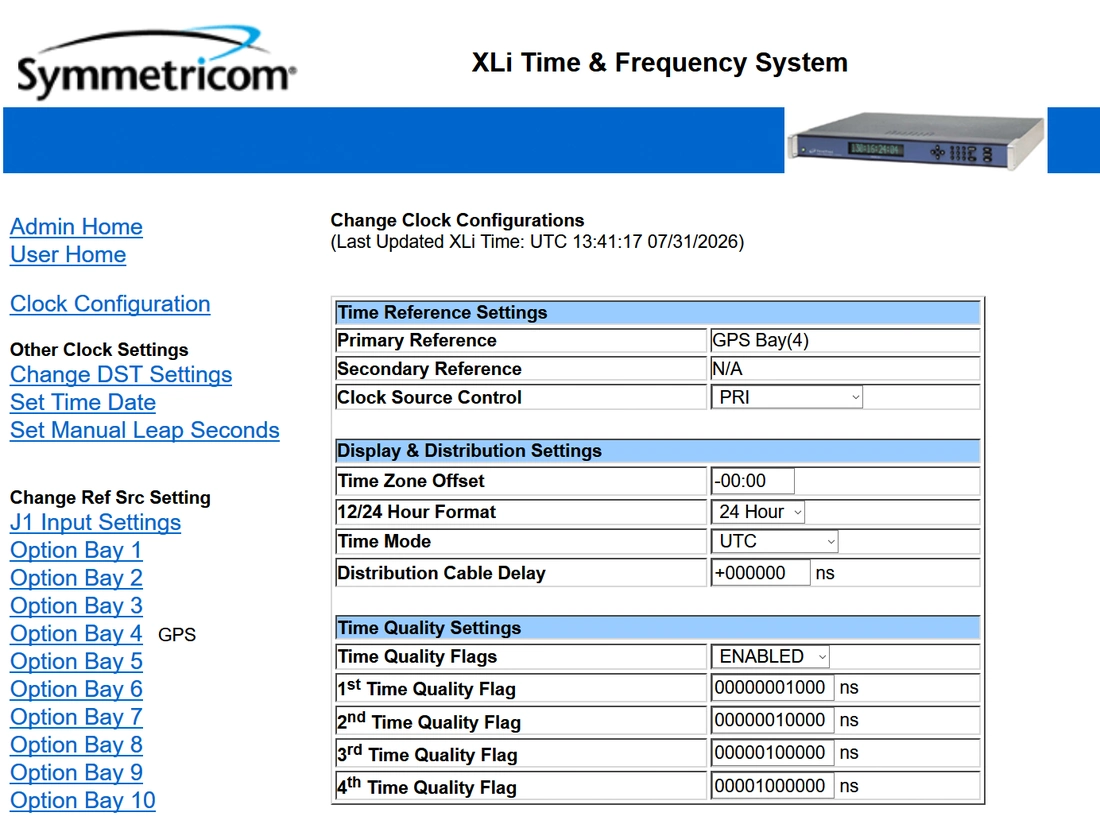Click the Symmetricom logo
Screen dimensions: 1100x824
coord(156,63)
